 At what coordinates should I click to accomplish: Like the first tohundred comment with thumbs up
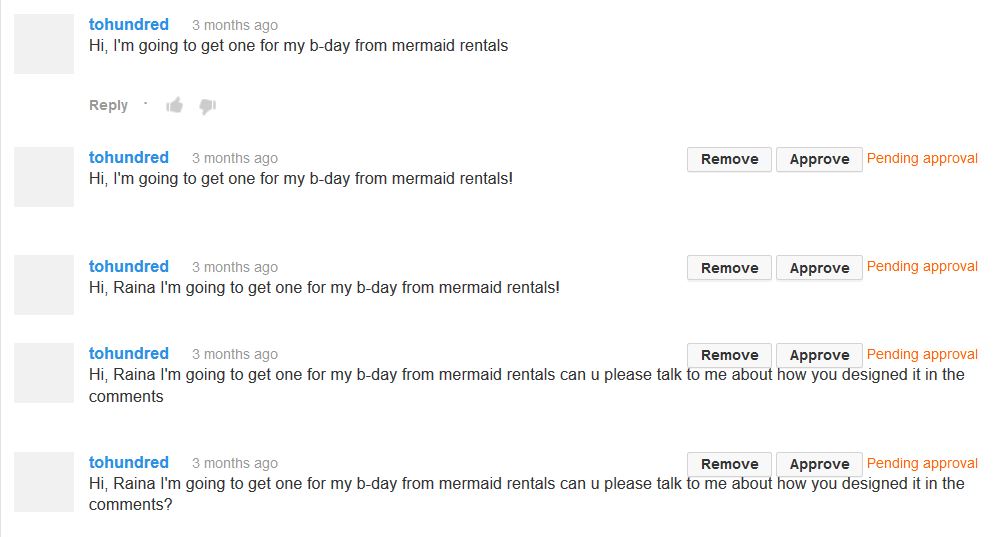point(175,105)
